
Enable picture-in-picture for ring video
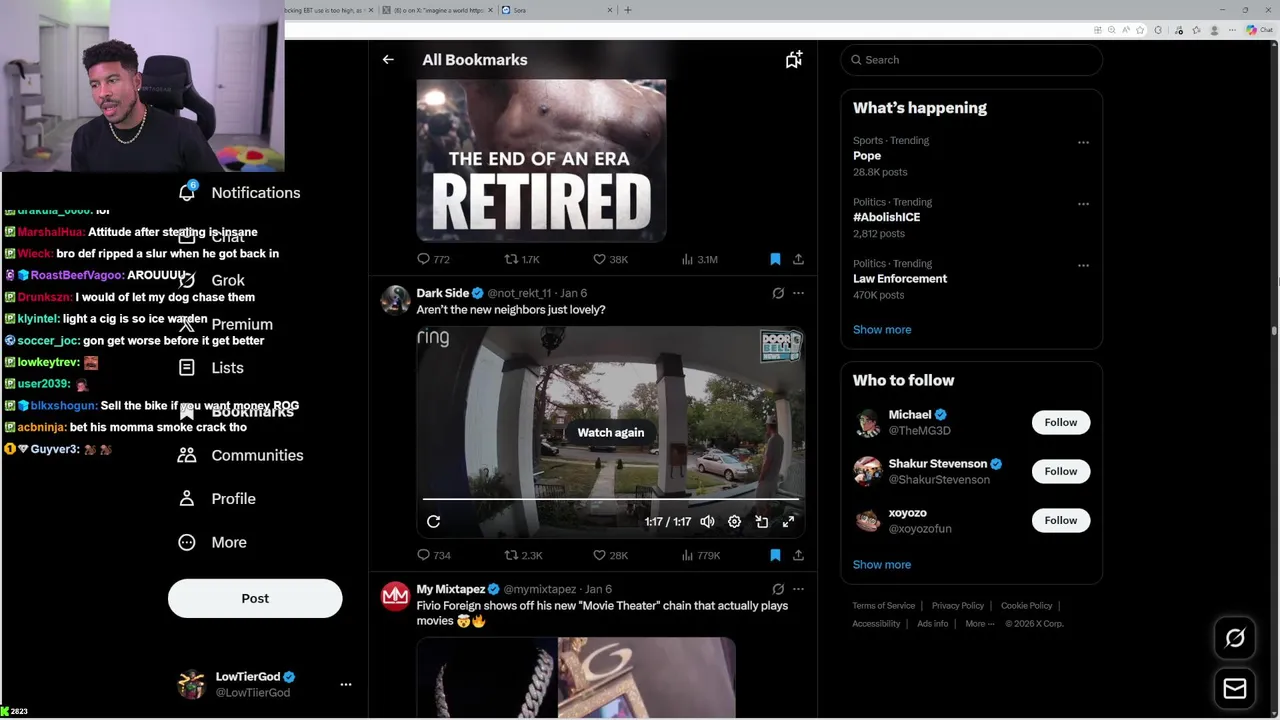coord(761,521)
